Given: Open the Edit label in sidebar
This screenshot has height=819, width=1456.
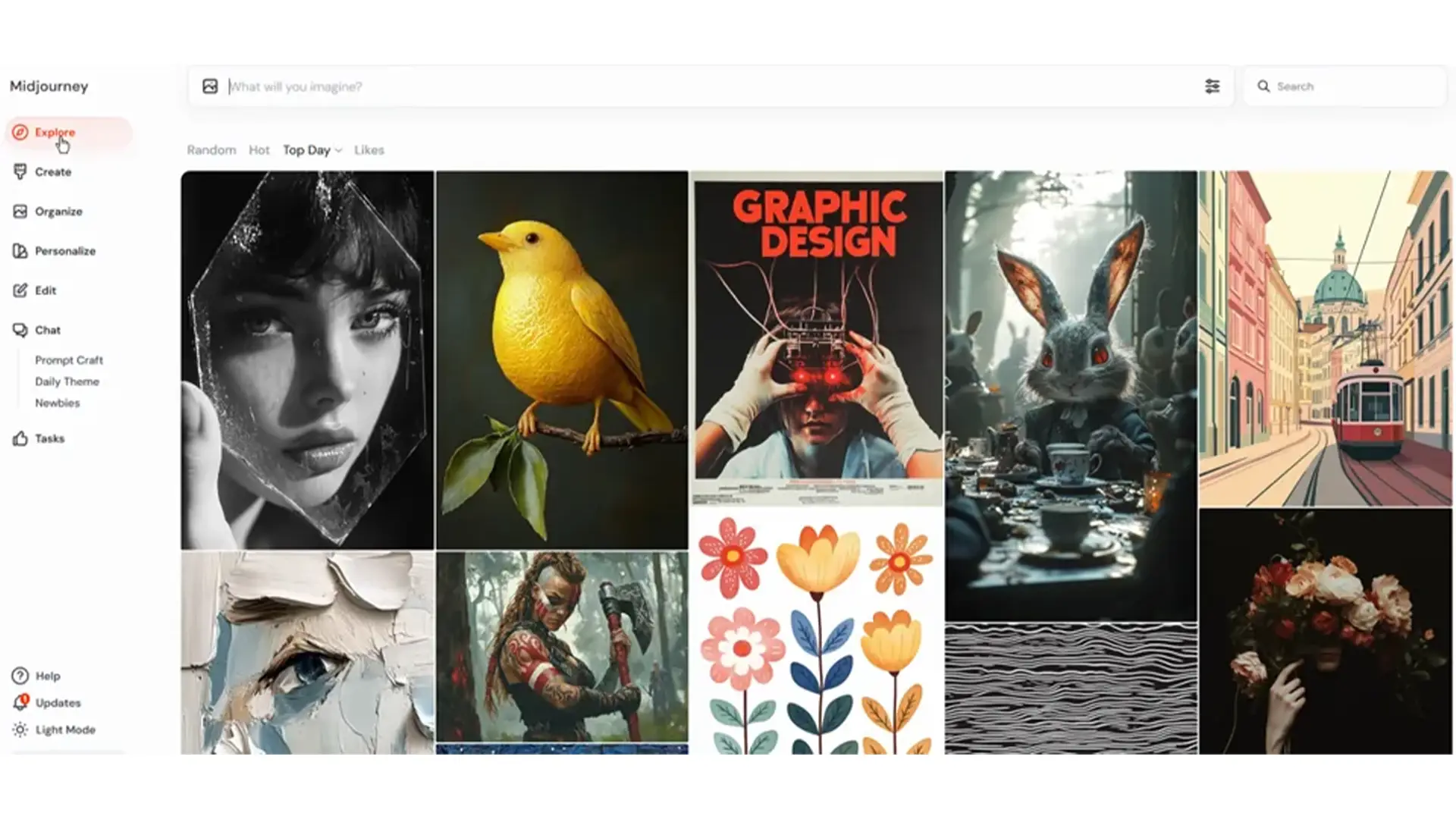Looking at the screenshot, I should click(x=45, y=290).
